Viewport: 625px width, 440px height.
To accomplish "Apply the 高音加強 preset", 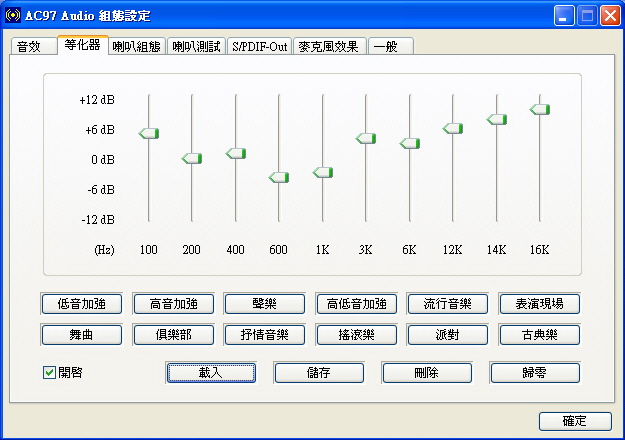I will pos(173,303).
